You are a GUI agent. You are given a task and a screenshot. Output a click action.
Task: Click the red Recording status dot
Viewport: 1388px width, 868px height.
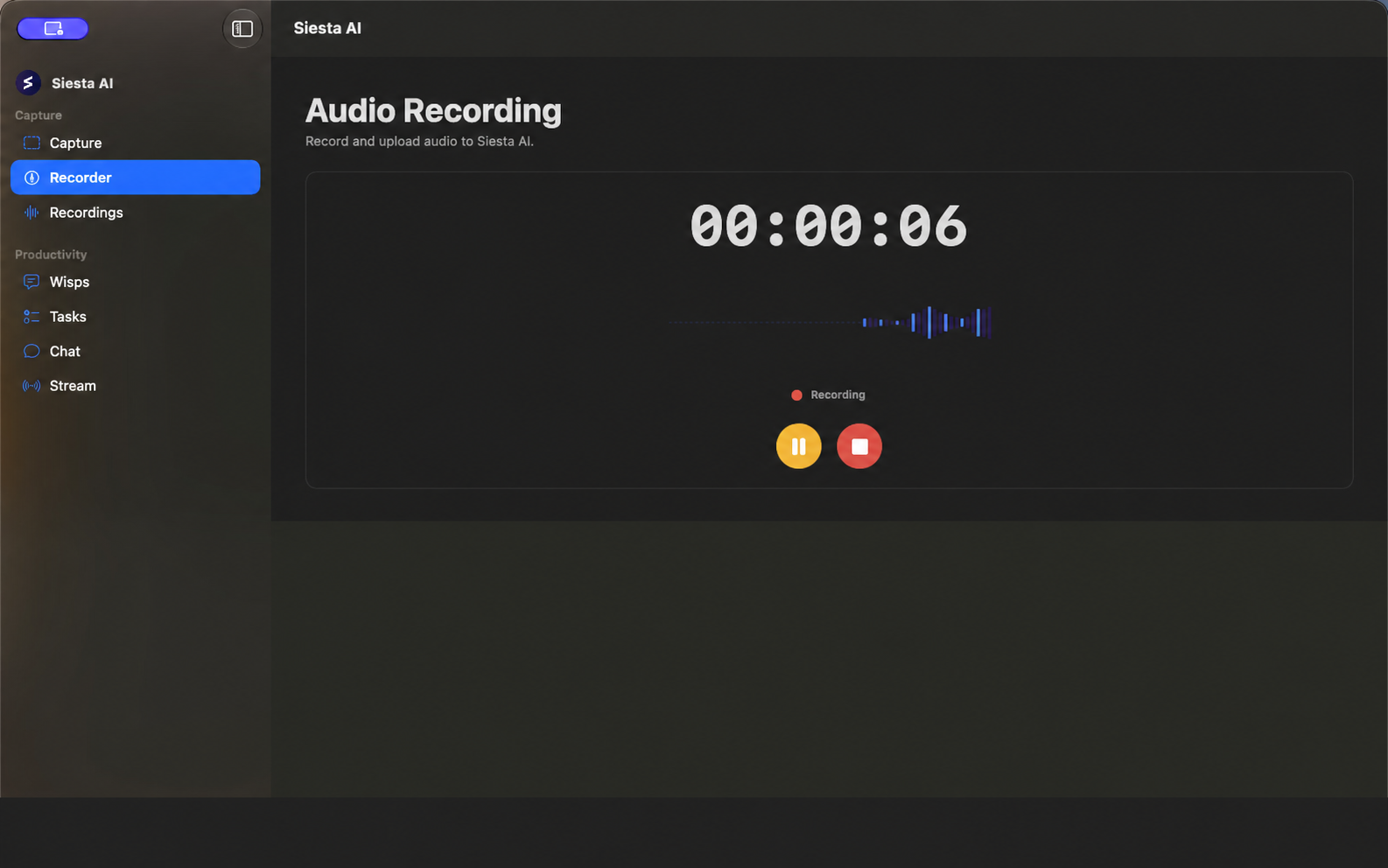(x=796, y=395)
